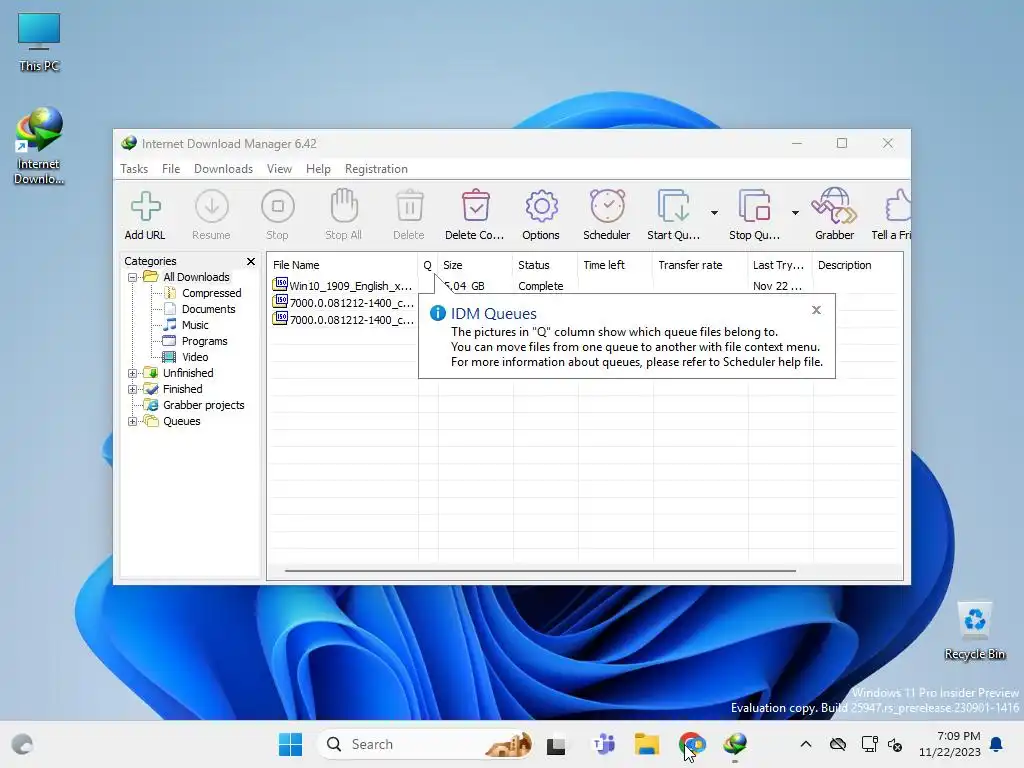Collapse the All Downloads tree node
The width and height of the screenshot is (1024, 768).
tap(133, 278)
